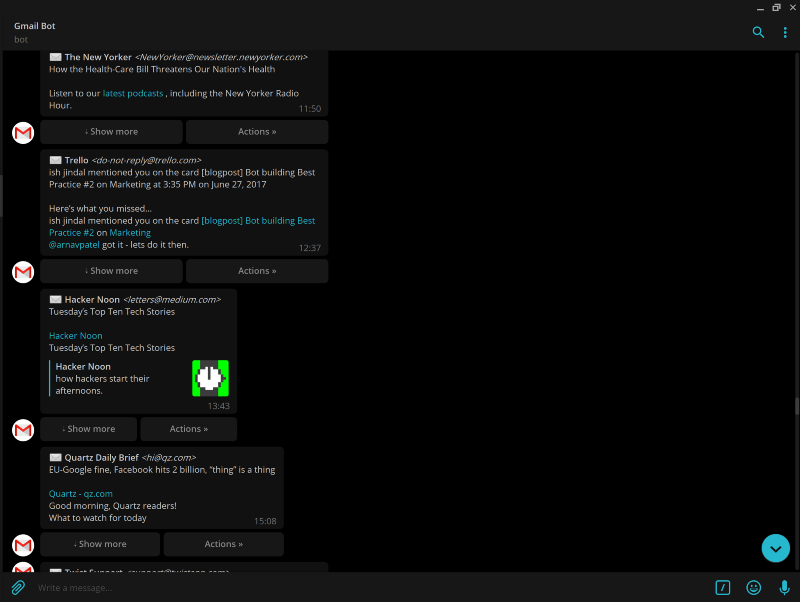The width and height of the screenshot is (800, 602).
Task: Click the Quartz sender address hi@qz.com
Action: 169,458
